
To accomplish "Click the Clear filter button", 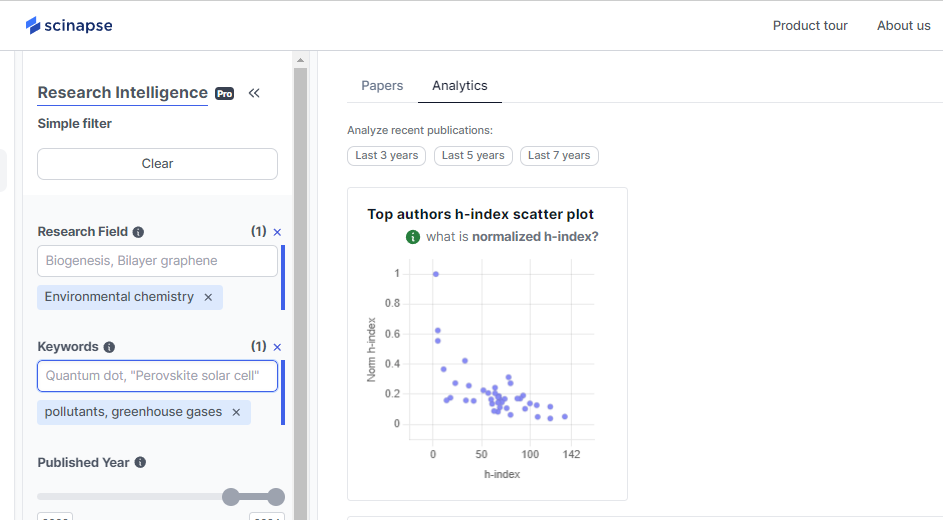I will (x=158, y=164).
